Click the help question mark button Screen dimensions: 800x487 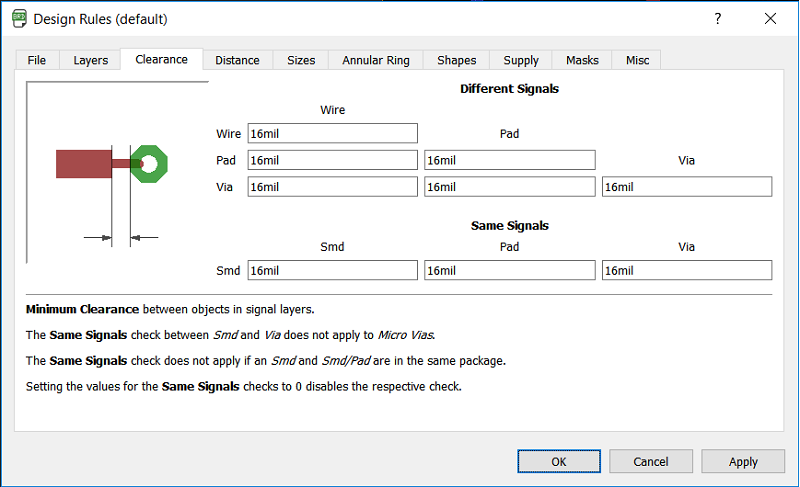[718, 19]
